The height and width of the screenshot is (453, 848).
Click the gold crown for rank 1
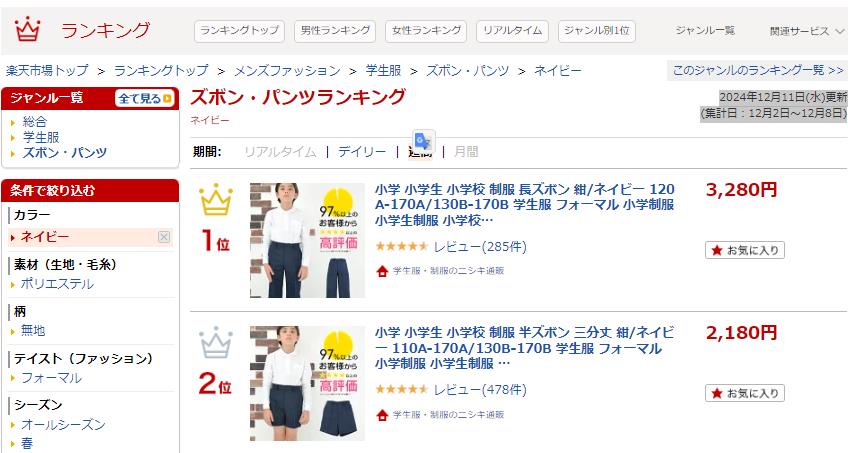[216, 199]
